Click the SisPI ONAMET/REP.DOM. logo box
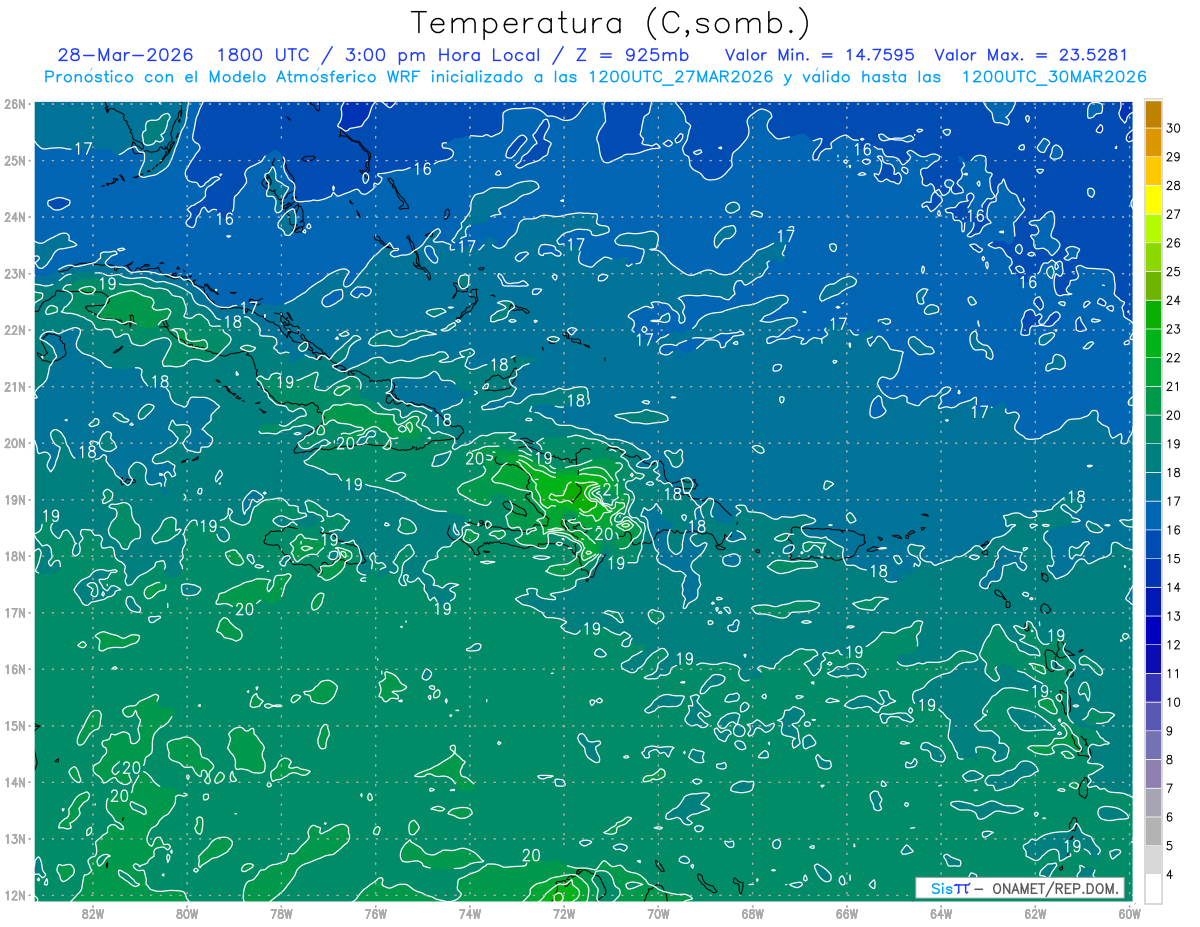Viewport: 1200px width, 927px height. coord(1019,888)
